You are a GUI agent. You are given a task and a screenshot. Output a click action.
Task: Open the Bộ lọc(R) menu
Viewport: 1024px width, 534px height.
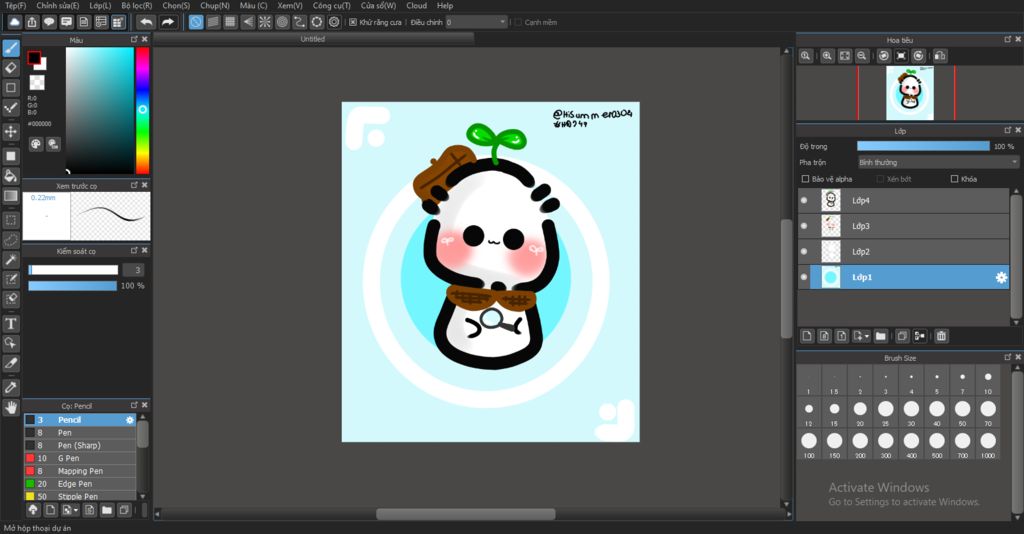[136, 5]
